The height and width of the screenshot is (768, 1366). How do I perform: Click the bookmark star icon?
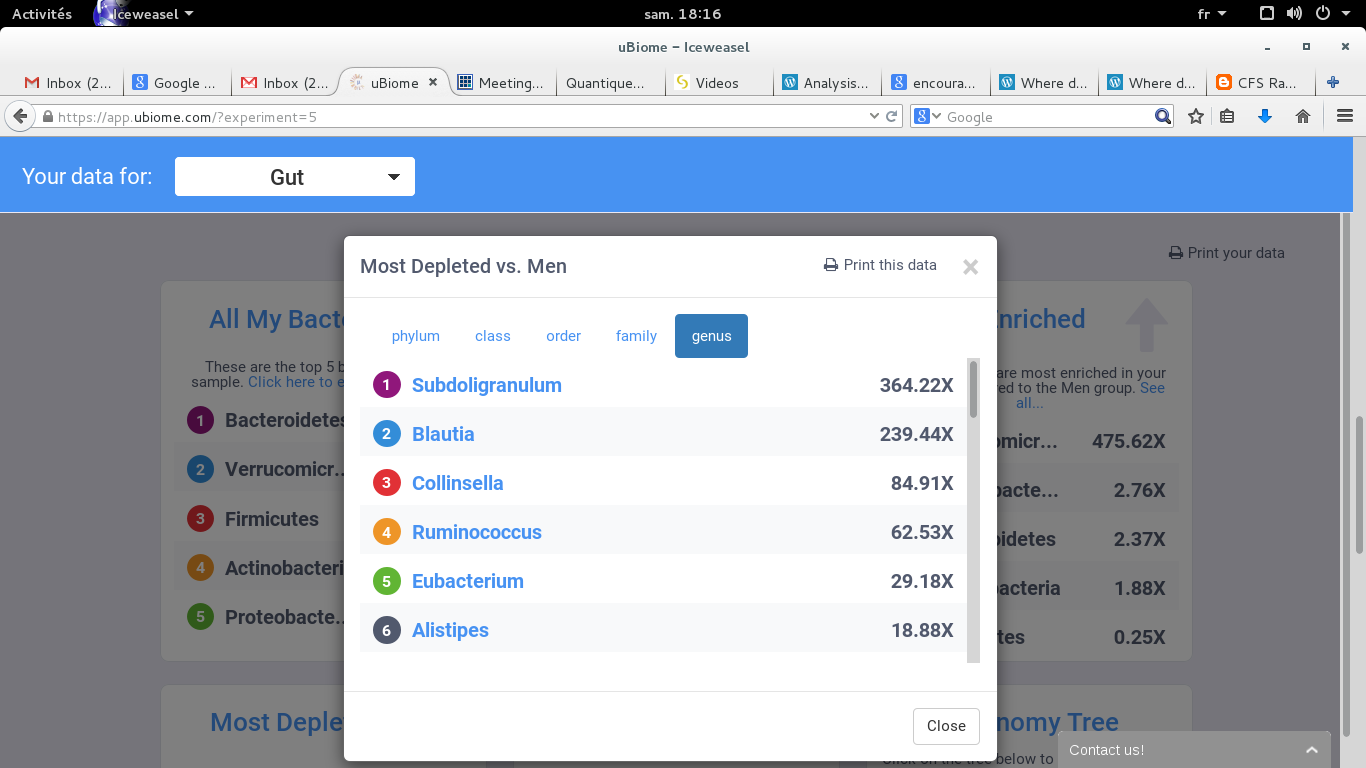(x=1196, y=117)
